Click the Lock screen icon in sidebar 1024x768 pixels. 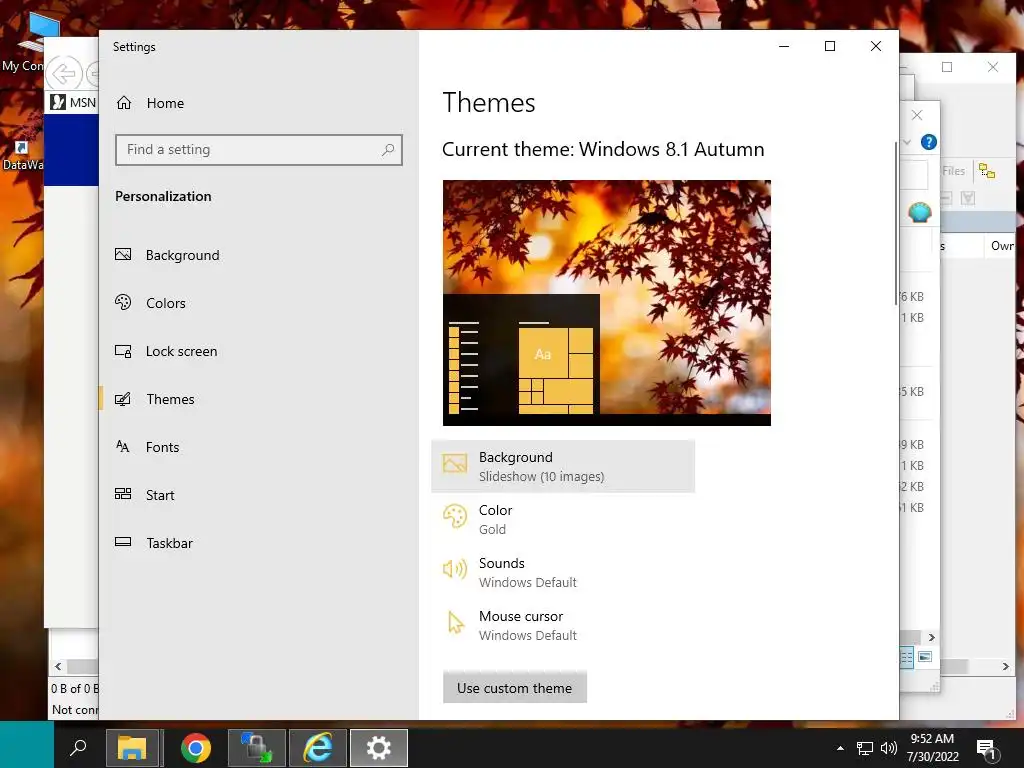point(123,351)
